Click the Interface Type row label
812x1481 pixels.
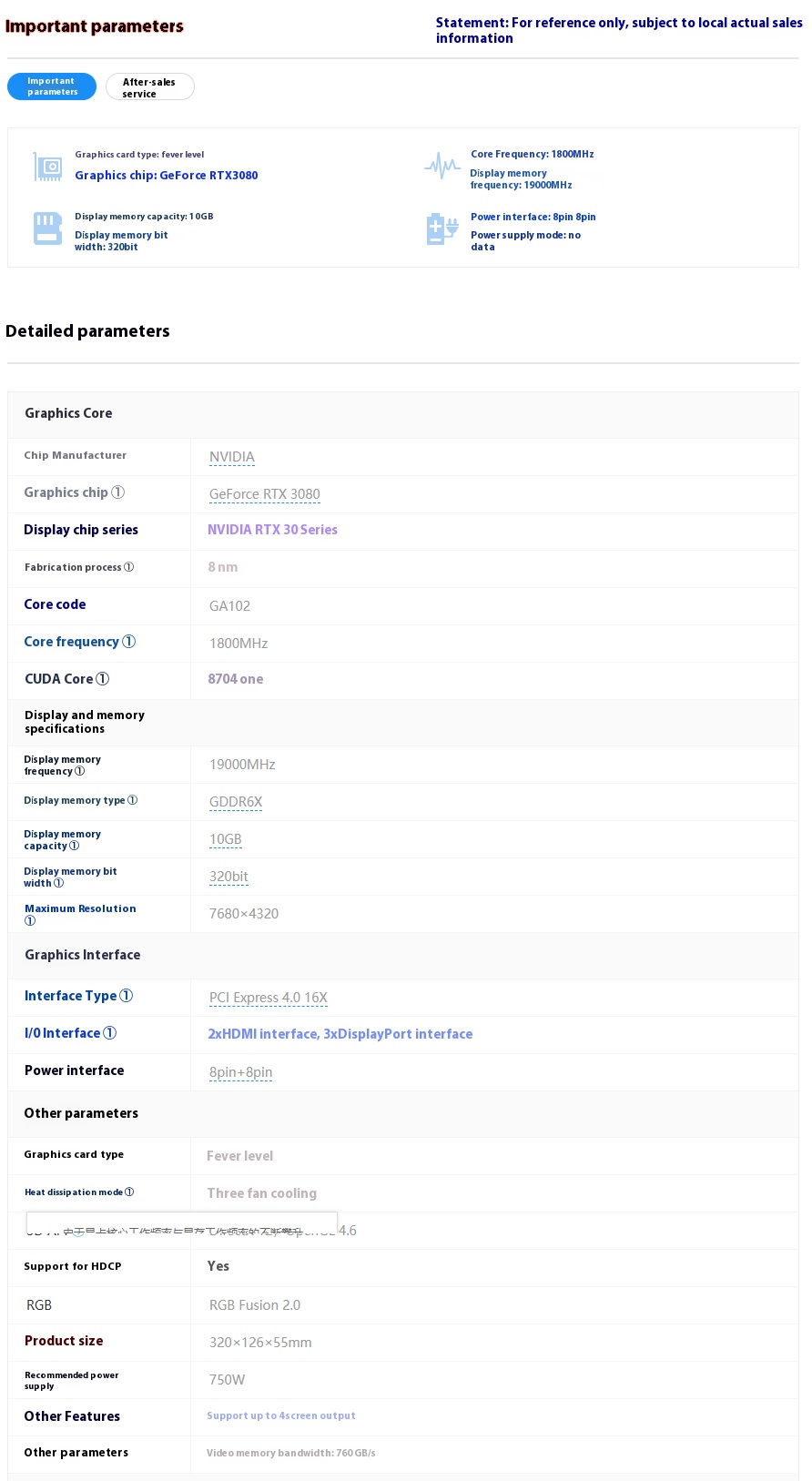70,996
